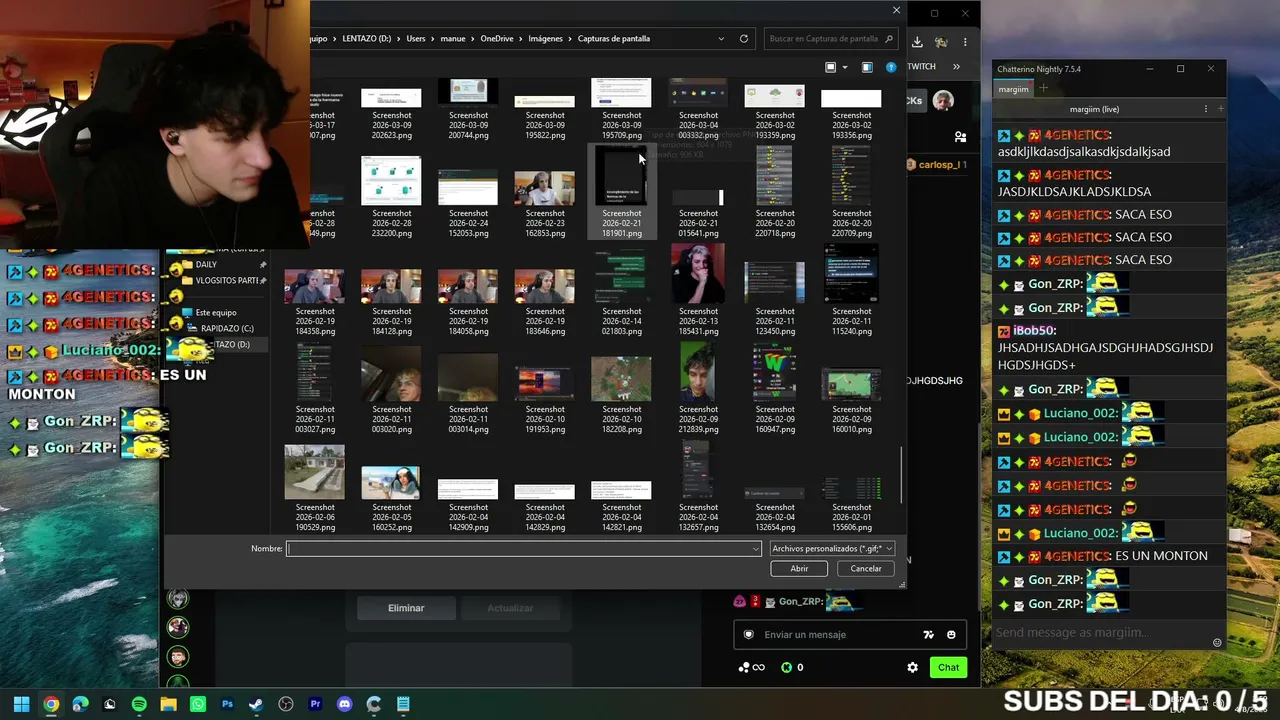Launch Microsoft Edge from the taskbar
This screenshot has height=720, width=1280.
80,704
